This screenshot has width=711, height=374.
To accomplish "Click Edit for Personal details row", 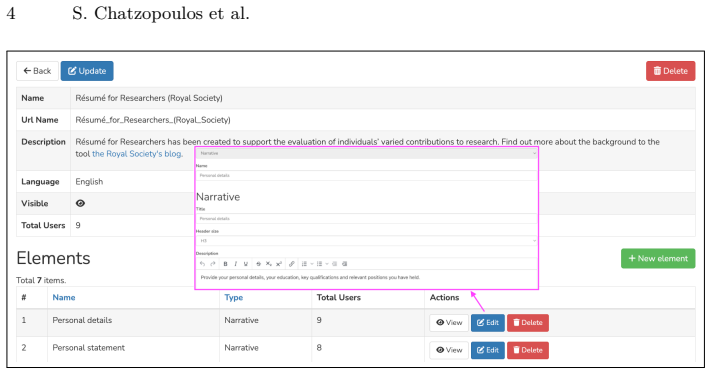I will pyautogui.click(x=487, y=323).
